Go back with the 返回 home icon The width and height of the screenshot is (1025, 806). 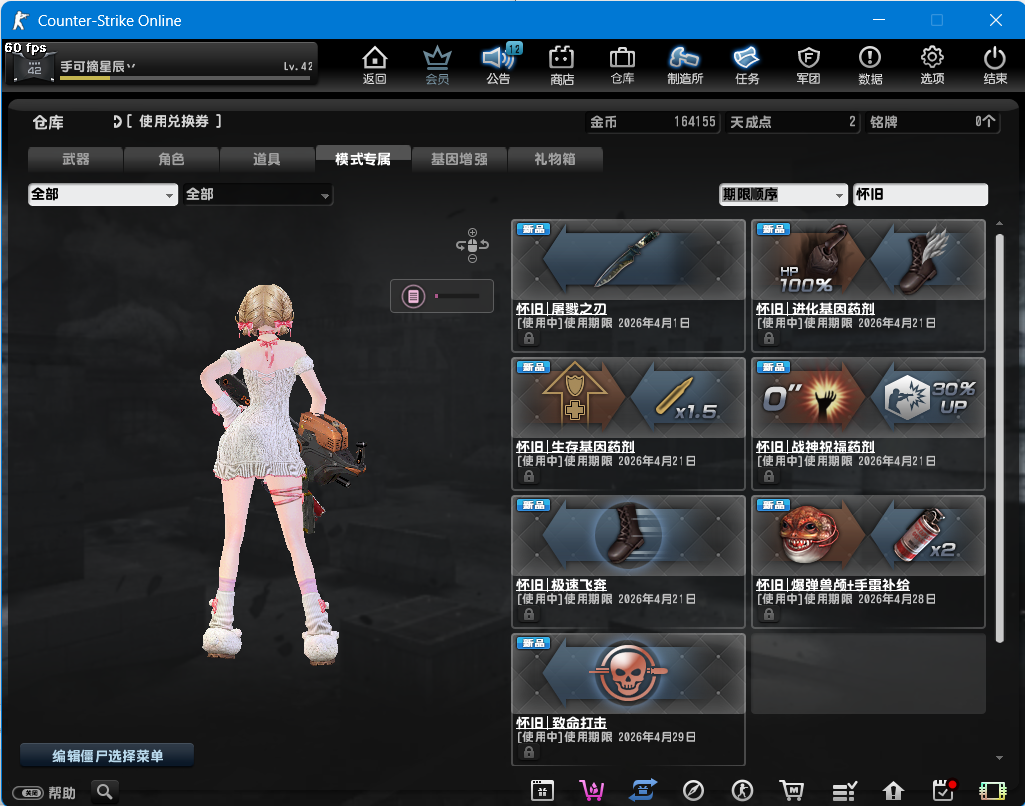(375, 65)
